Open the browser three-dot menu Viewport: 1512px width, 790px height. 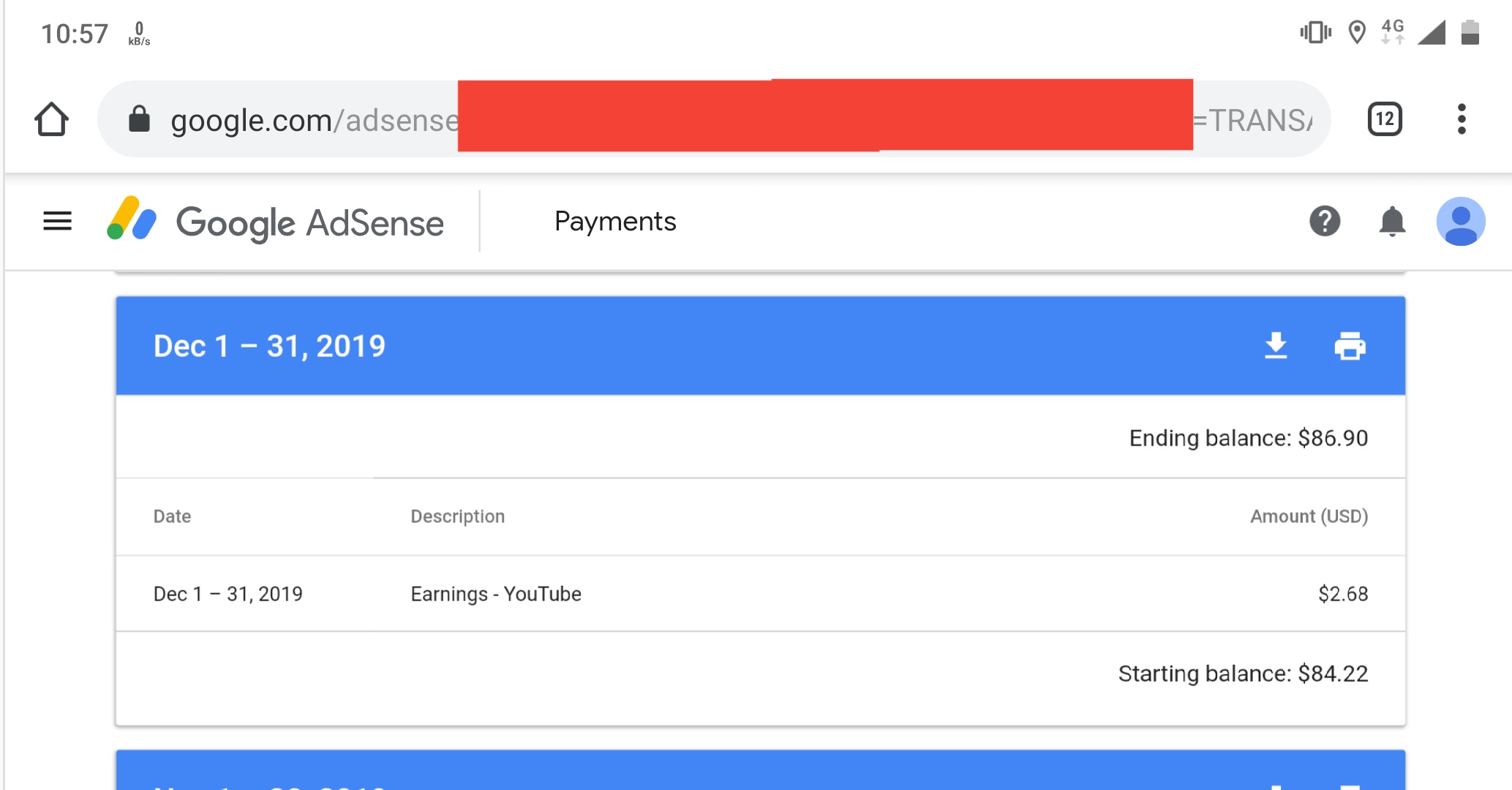click(1462, 119)
